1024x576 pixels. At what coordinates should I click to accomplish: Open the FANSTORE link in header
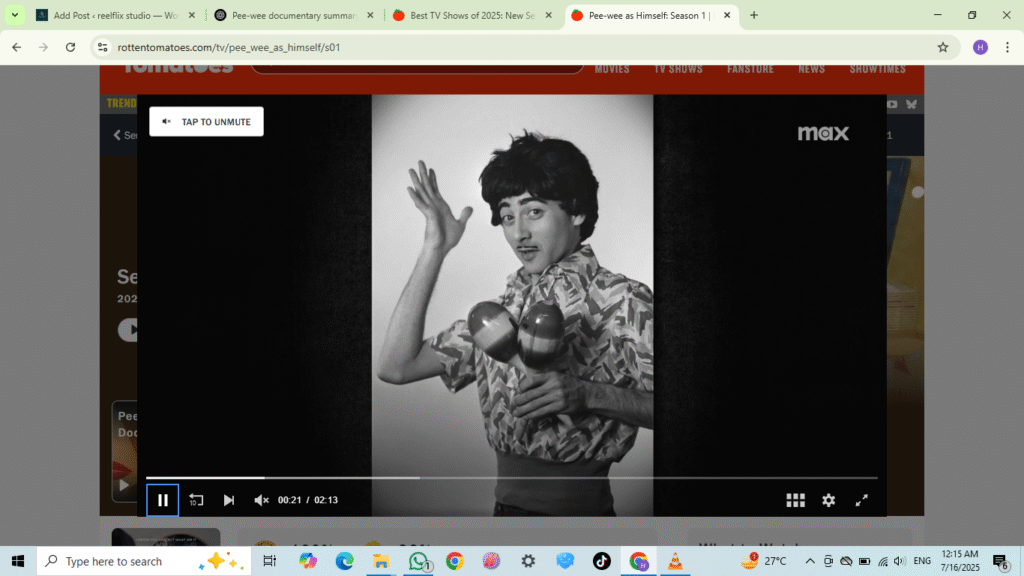[x=750, y=69]
